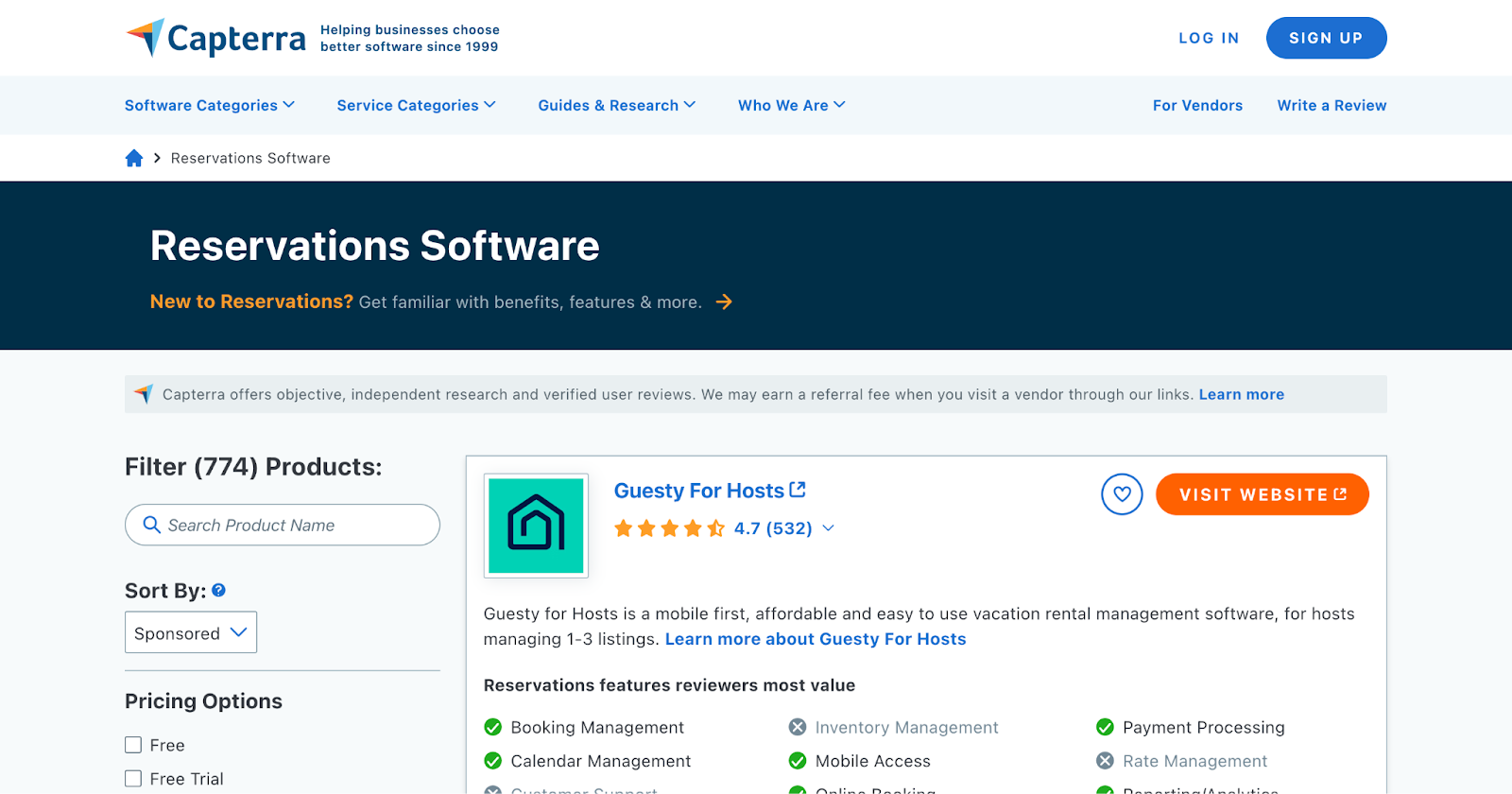
Task: Expand Who We Are menu
Action: (x=792, y=105)
